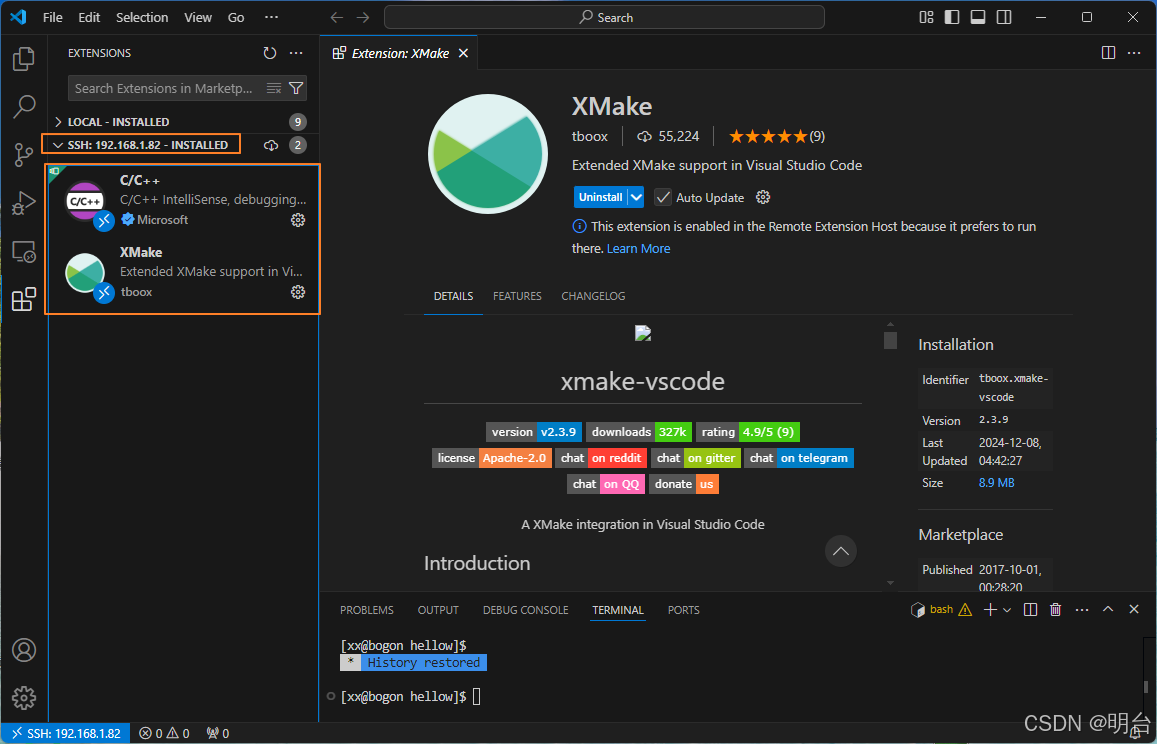Switch to DEBUG CONSOLE tab
1157x744 pixels.
[525, 610]
